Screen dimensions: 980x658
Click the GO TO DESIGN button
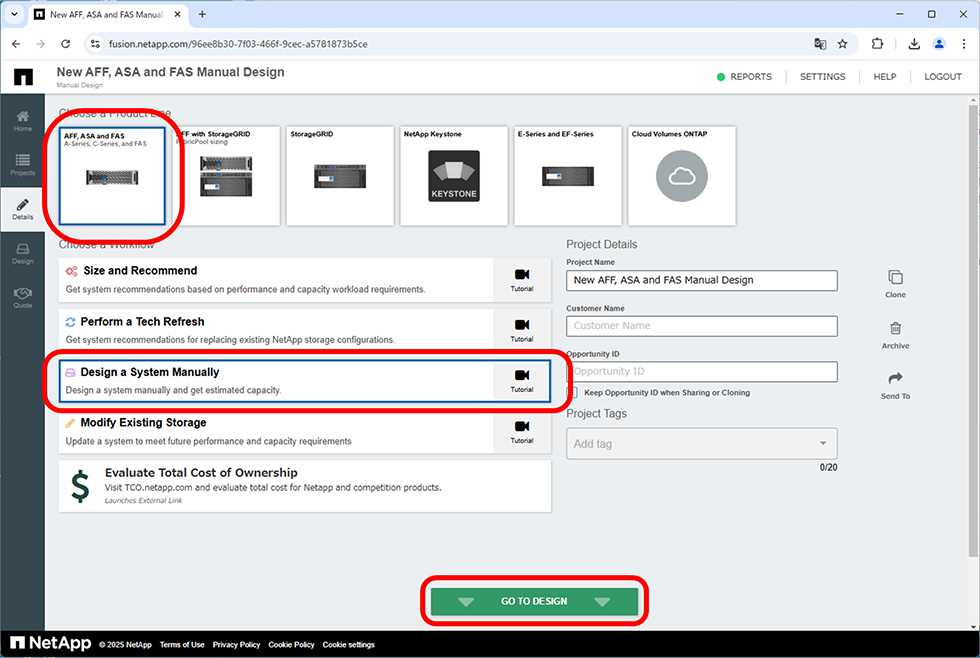tap(534, 601)
